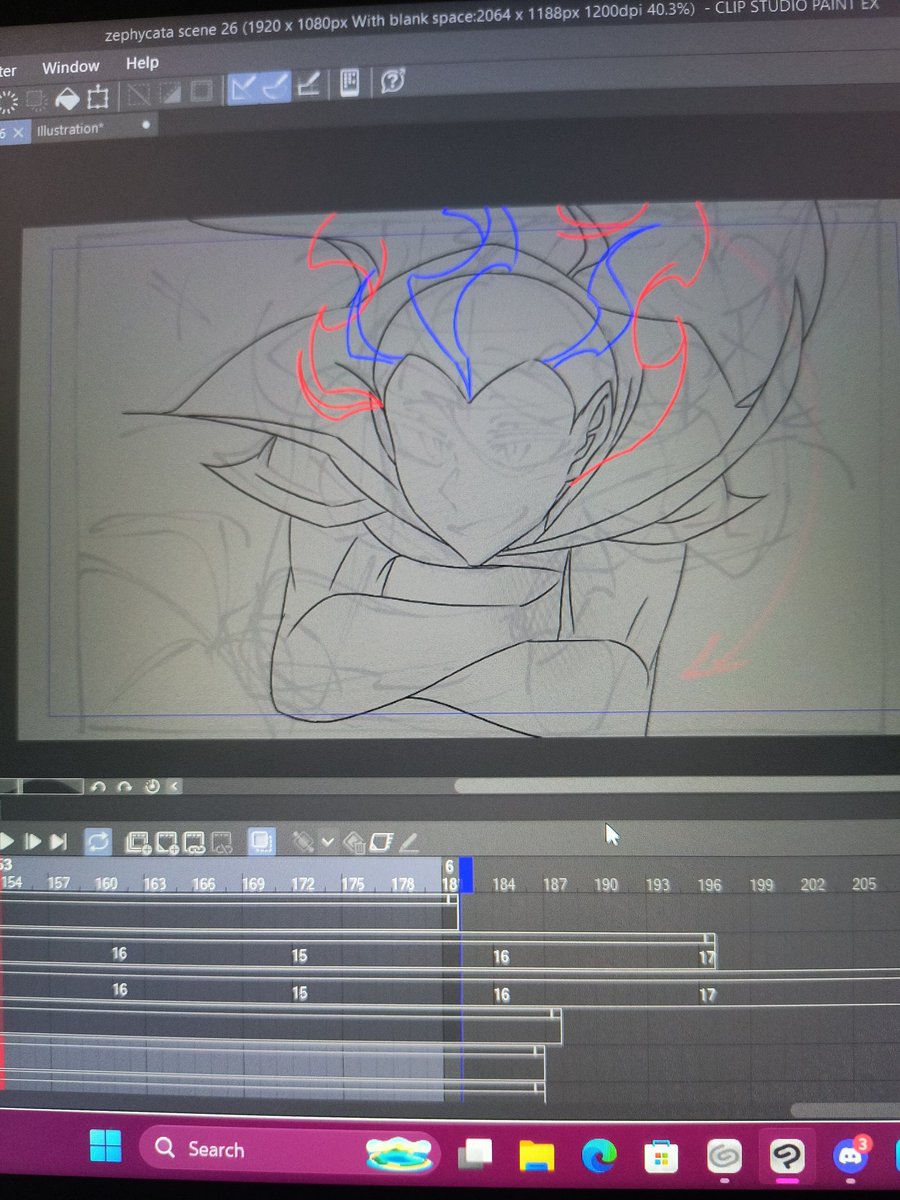
Task: Toggle Snap to Grid
Action: pos(308,86)
